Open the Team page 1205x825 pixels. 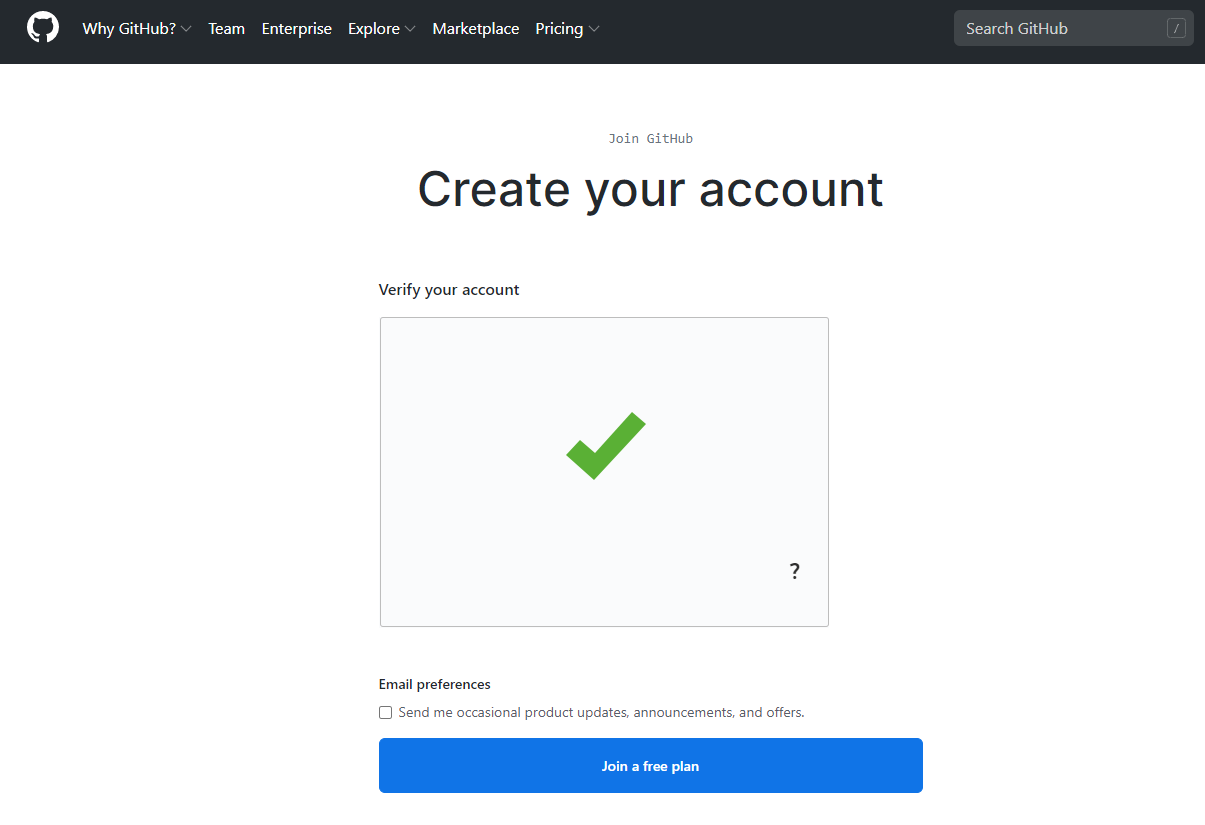[x=227, y=29]
